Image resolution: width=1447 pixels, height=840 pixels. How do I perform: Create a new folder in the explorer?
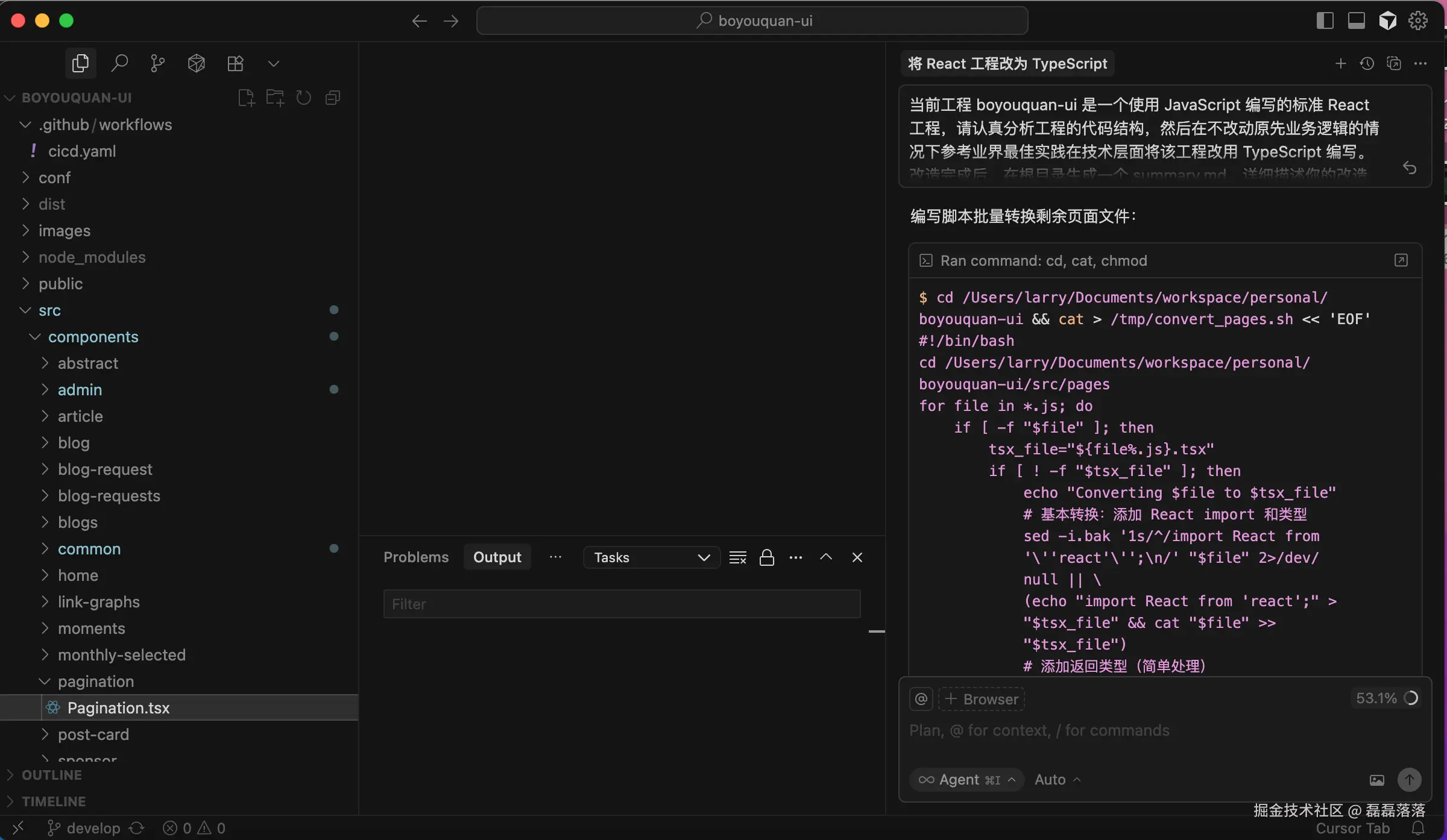click(274, 98)
